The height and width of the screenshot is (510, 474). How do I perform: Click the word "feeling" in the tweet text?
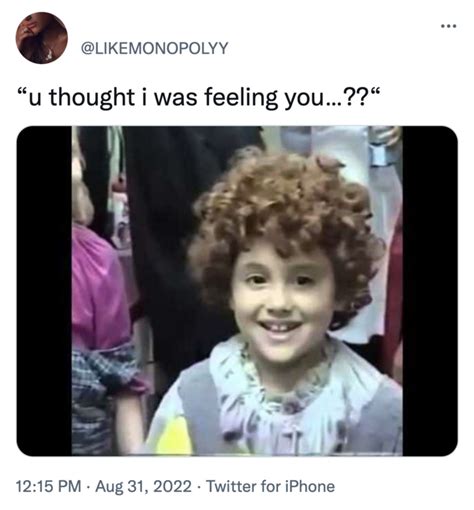tap(240, 99)
